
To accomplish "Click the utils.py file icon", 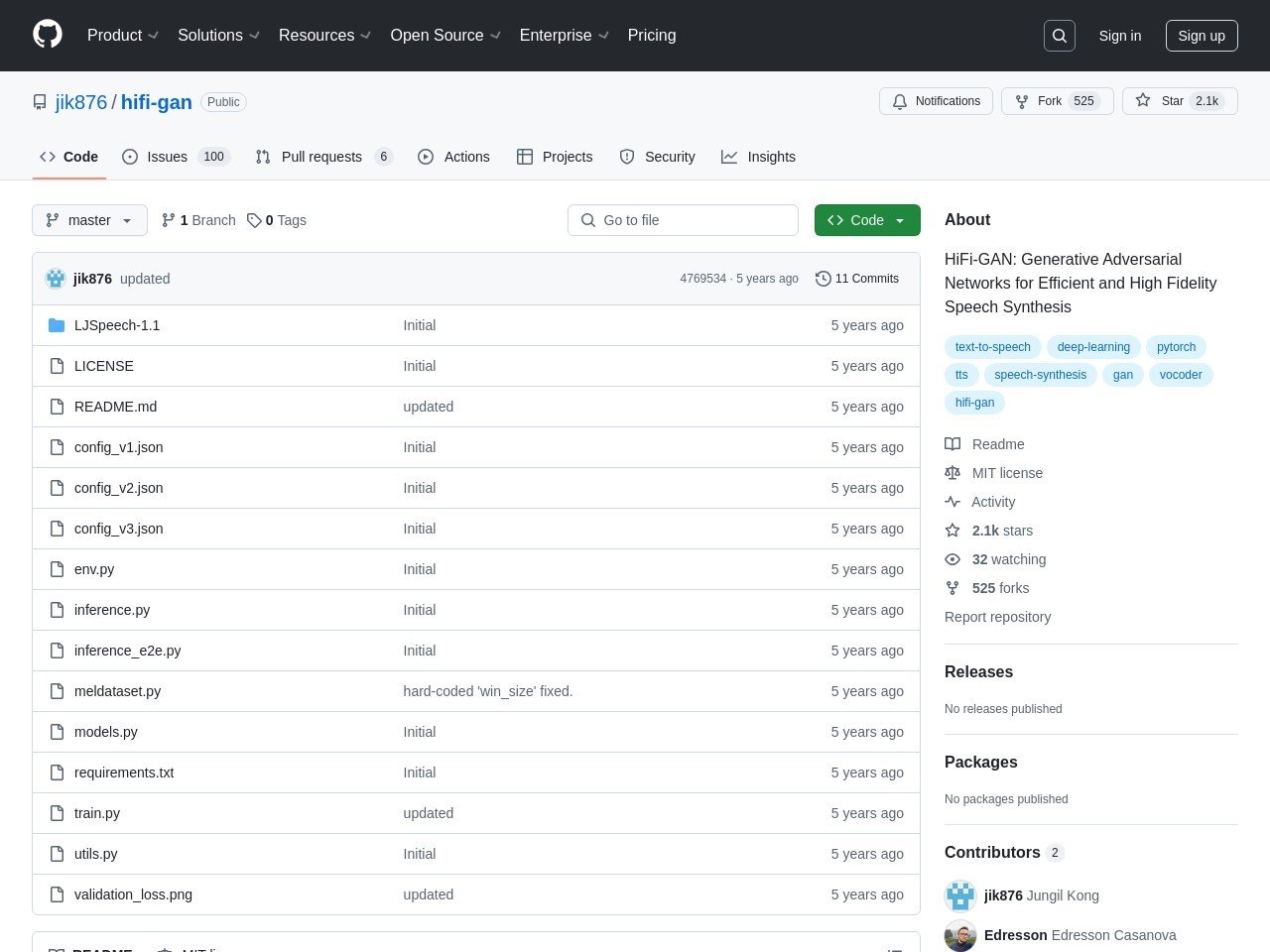I will (57, 854).
